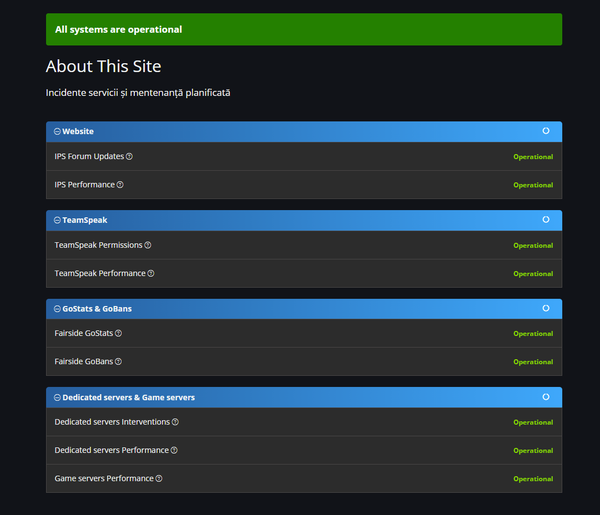Select the Dedicated servers Performance label
The height and width of the screenshot is (515, 600).
112,450
